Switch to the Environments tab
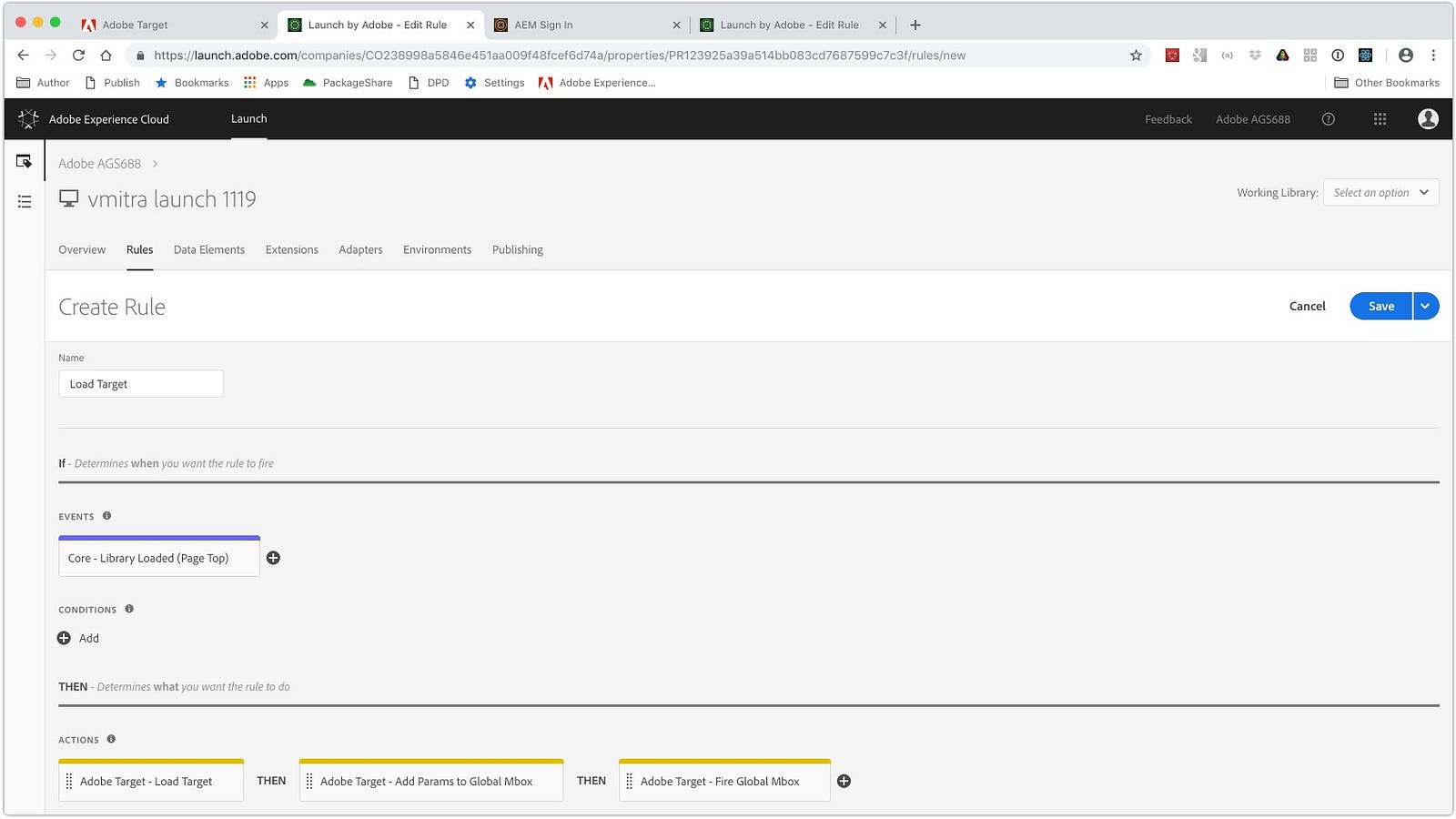Screen dimensions: 1456x819 tap(437, 249)
